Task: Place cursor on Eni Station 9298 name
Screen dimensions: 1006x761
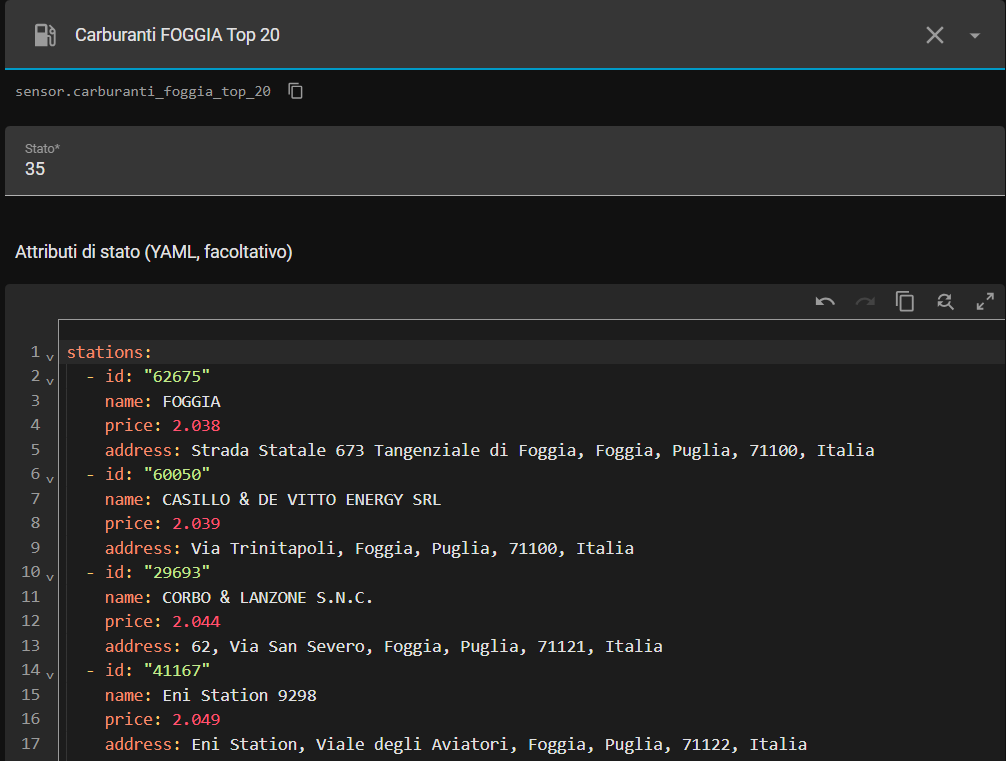Action: click(239, 695)
